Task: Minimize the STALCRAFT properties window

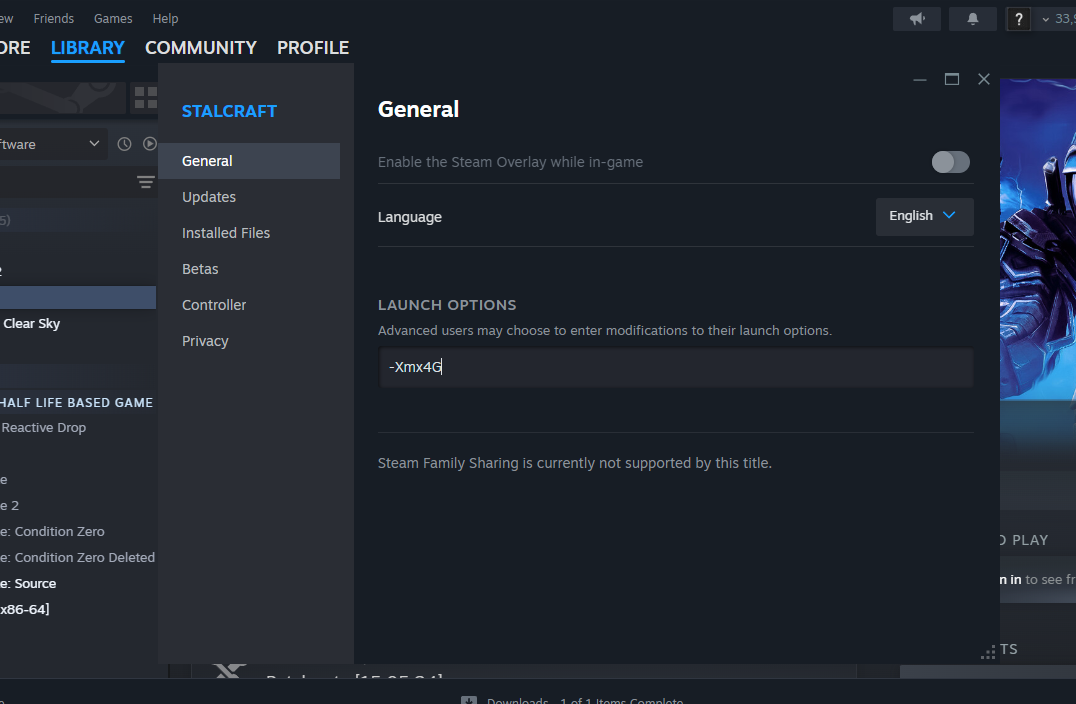Action: click(920, 80)
